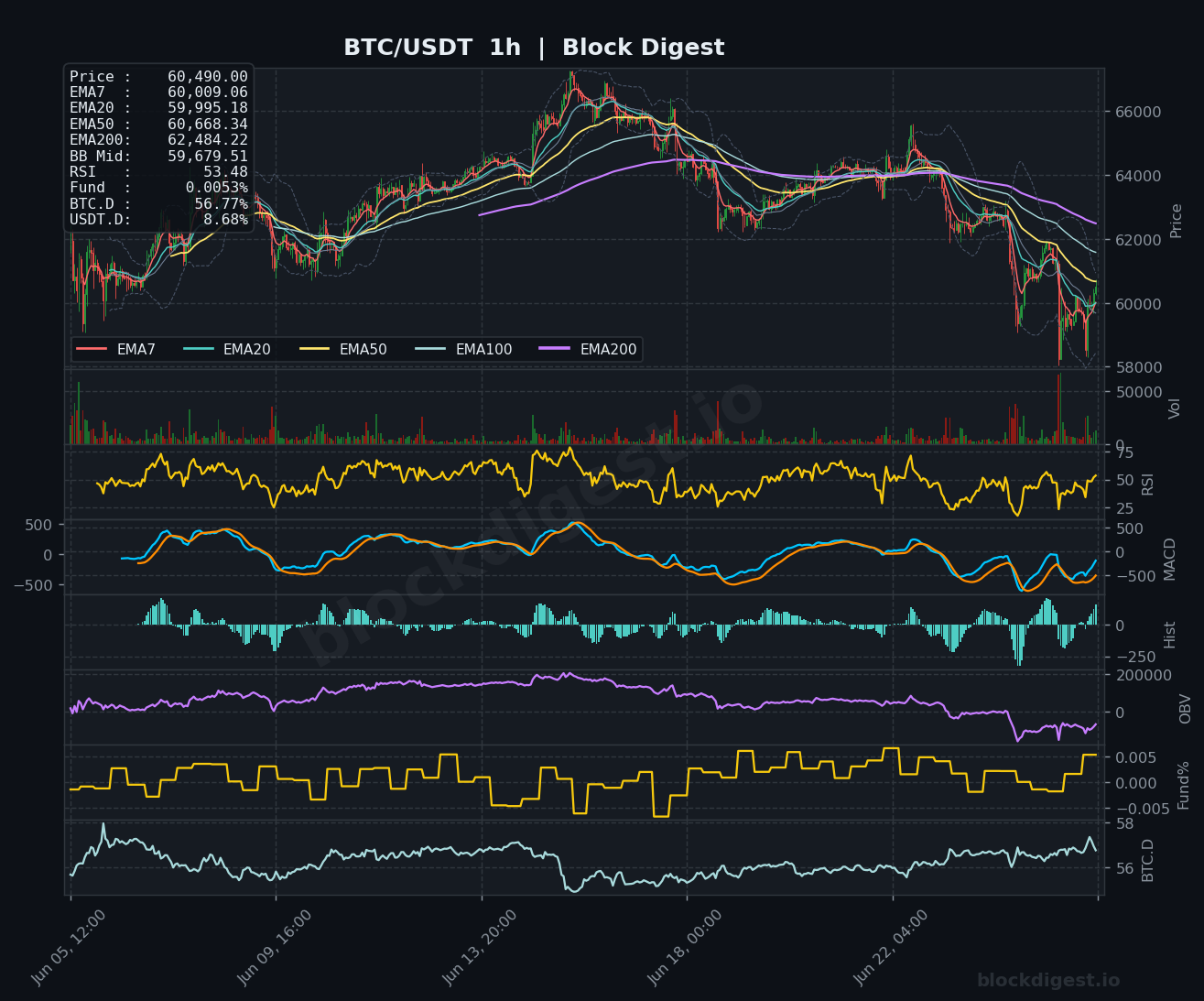Image resolution: width=1204 pixels, height=1001 pixels.
Task: Click the USDT.D 8.68% info row
Action: pos(158,220)
